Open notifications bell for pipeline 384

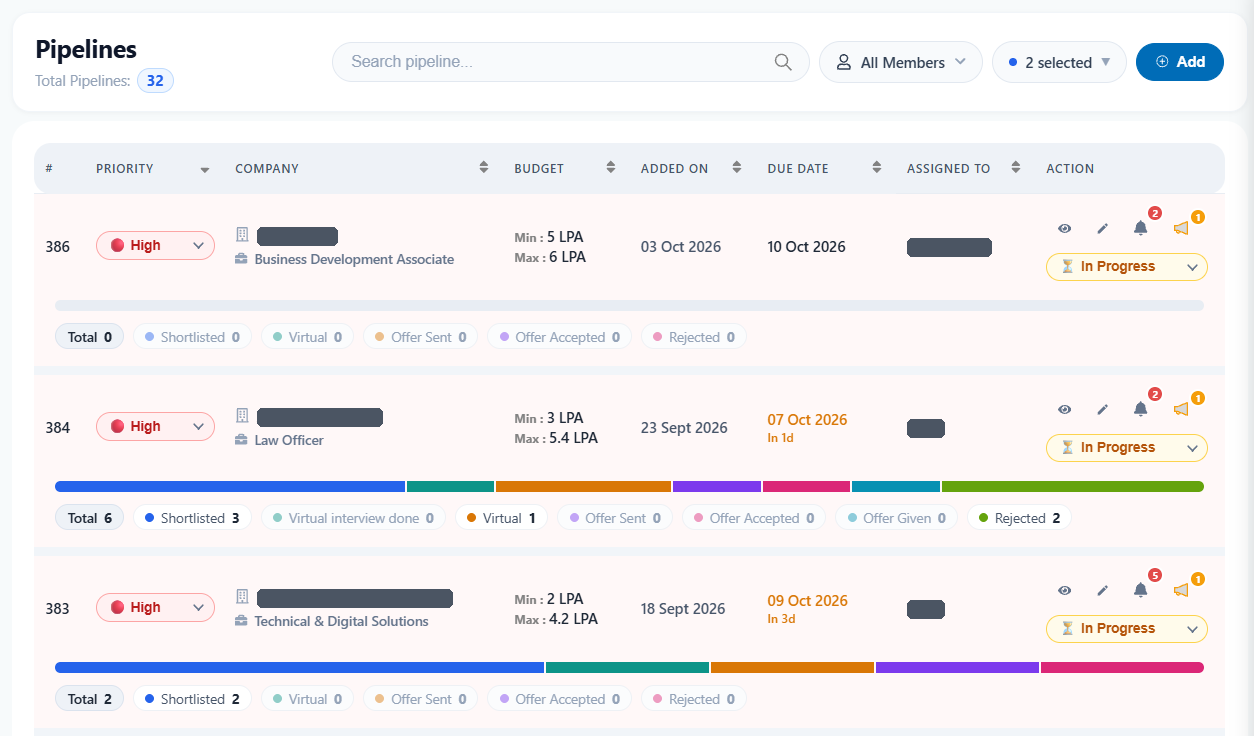click(1140, 409)
